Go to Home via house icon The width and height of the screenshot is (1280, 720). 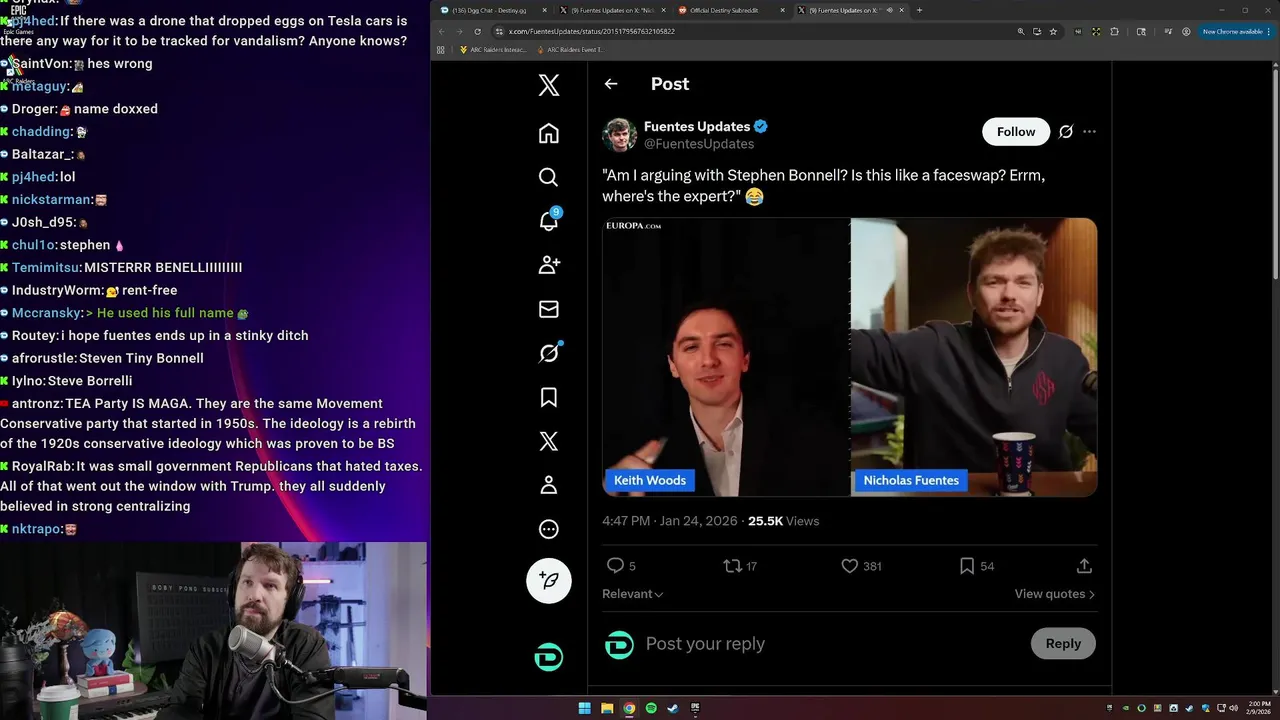point(549,133)
